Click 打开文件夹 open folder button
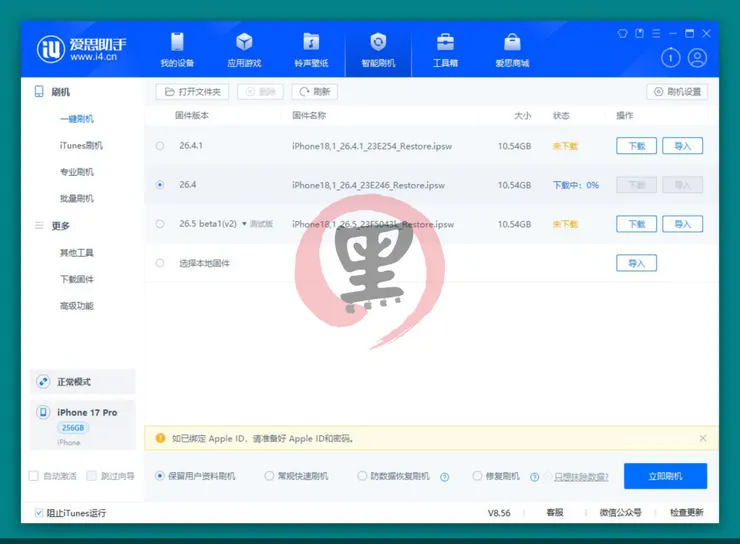This screenshot has height=544, width=740. pyautogui.click(x=192, y=92)
